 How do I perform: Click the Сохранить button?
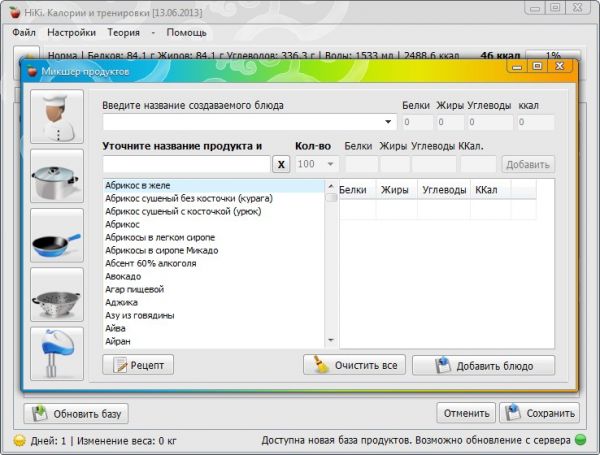click(539, 413)
